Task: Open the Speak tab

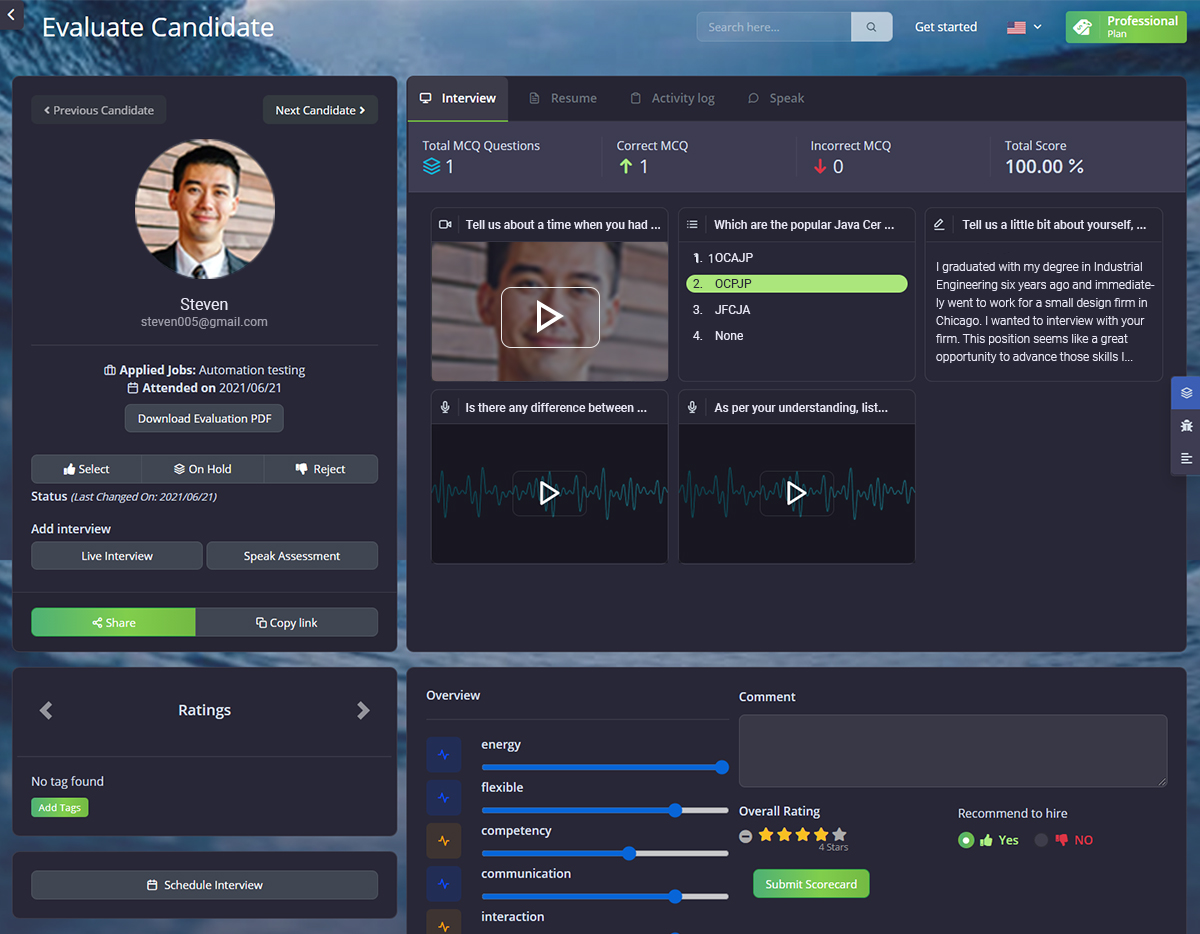Action: tap(776, 98)
